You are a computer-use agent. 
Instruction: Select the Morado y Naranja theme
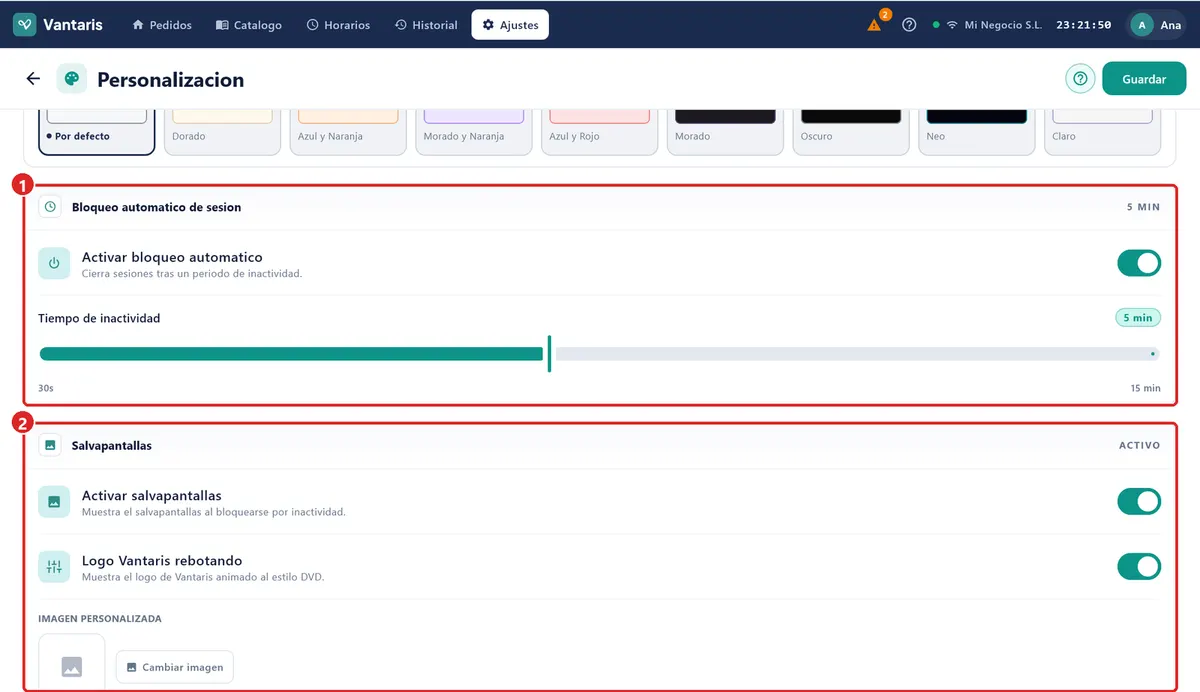(474, 130)
